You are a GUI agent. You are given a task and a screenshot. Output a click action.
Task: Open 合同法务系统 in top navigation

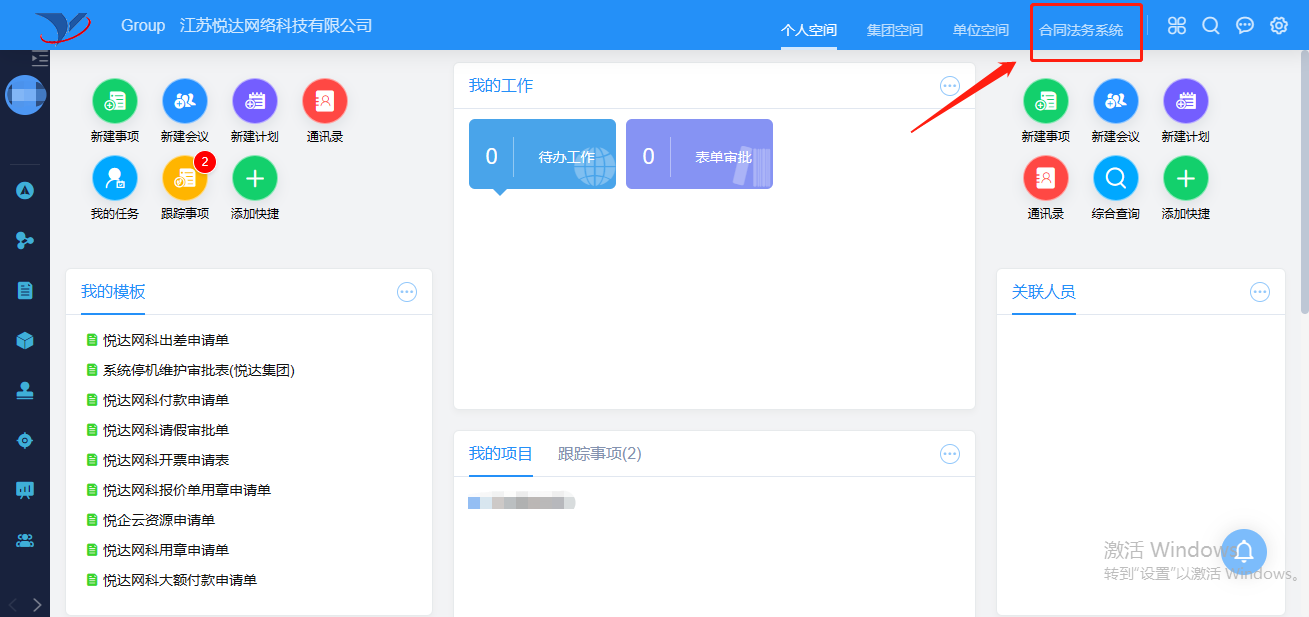[1081, 30]
